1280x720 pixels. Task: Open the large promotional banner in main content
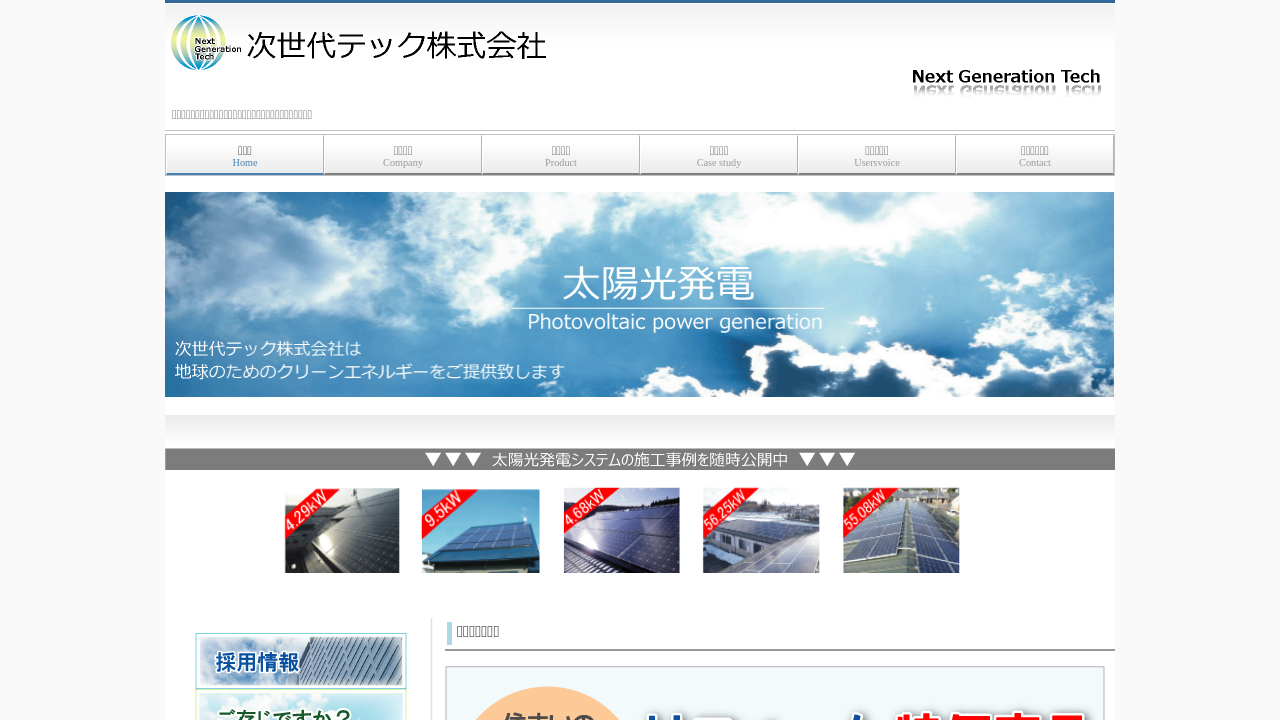[775, 694]
